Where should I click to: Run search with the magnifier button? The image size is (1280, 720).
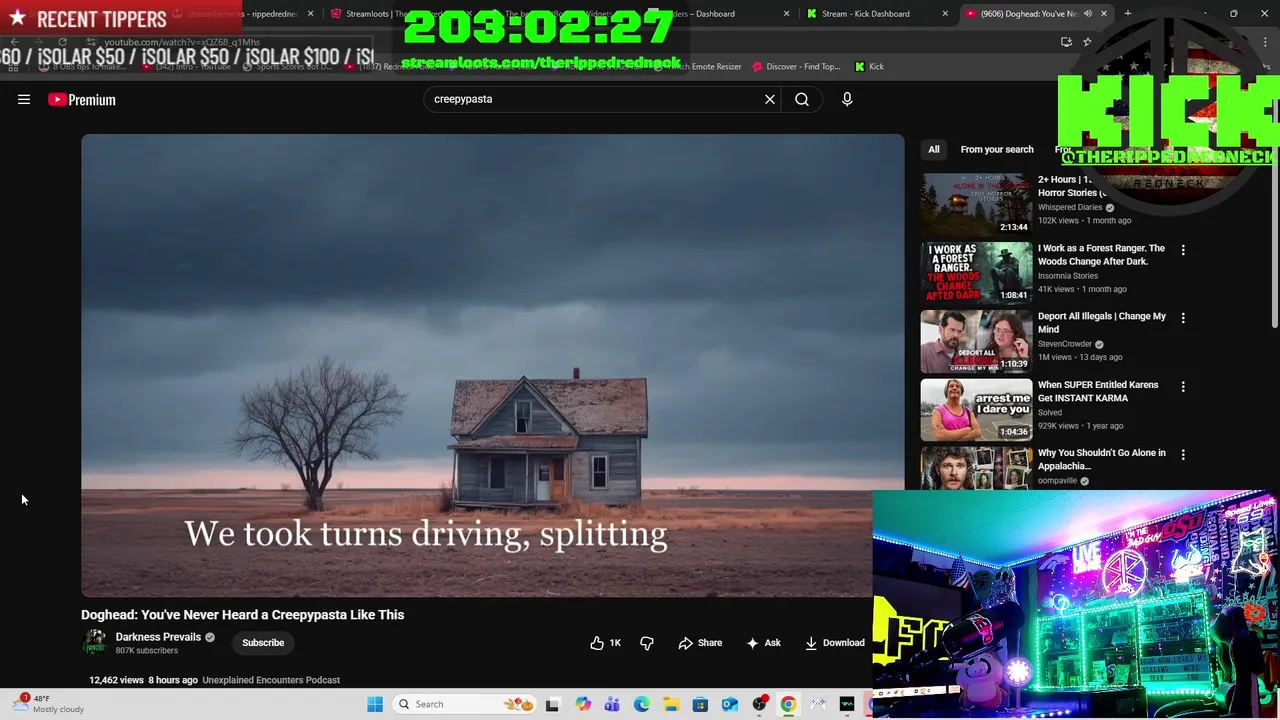pos(802,99)
